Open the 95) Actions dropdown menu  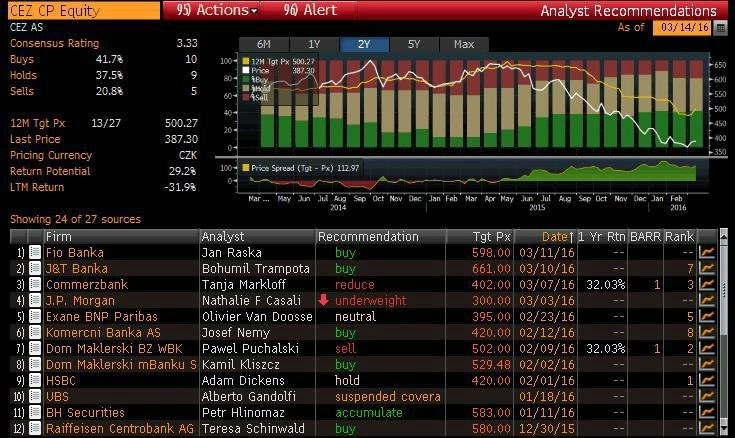pos(217,10)
